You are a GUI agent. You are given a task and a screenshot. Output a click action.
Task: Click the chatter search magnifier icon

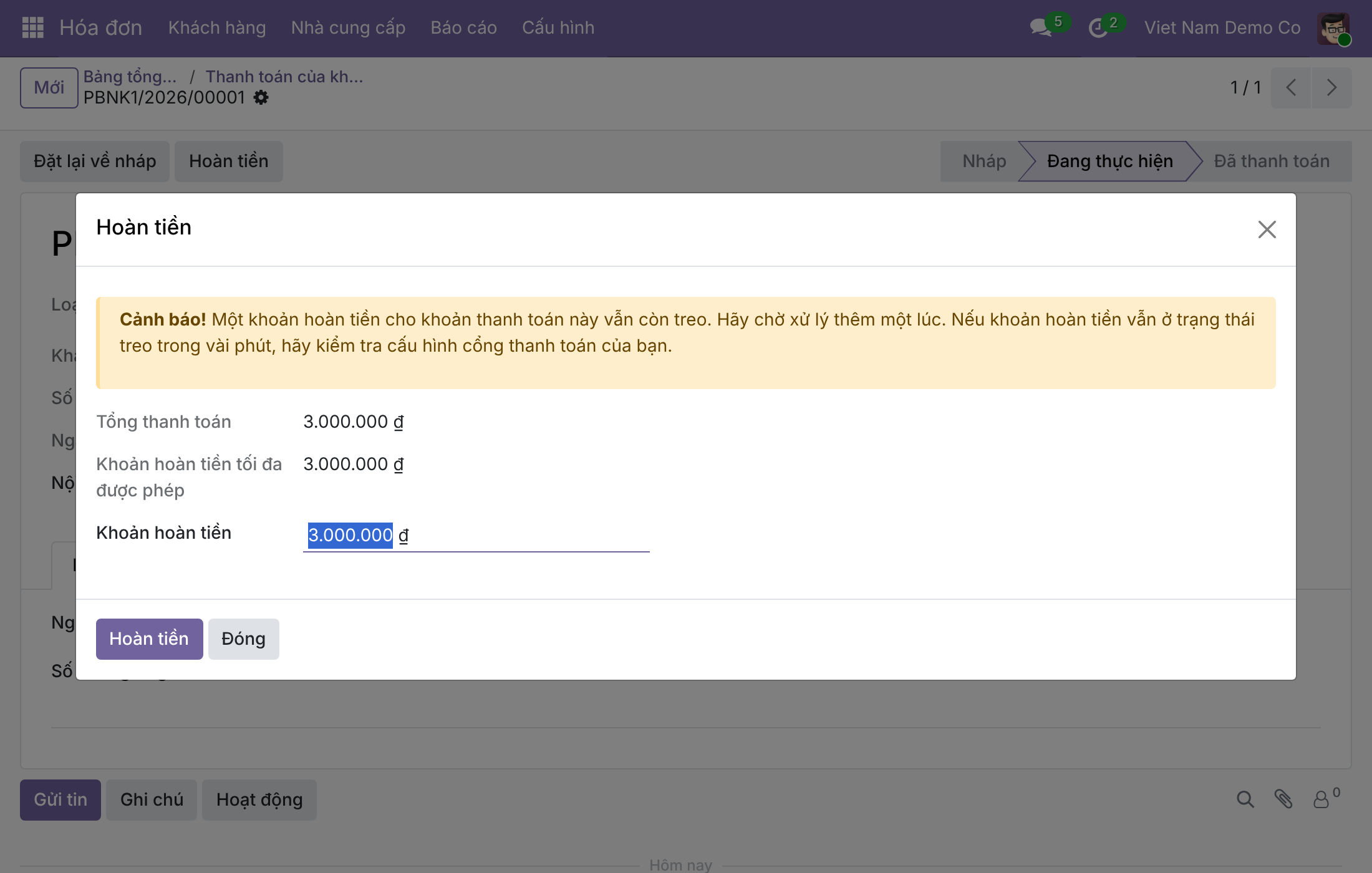[1245, 799]
